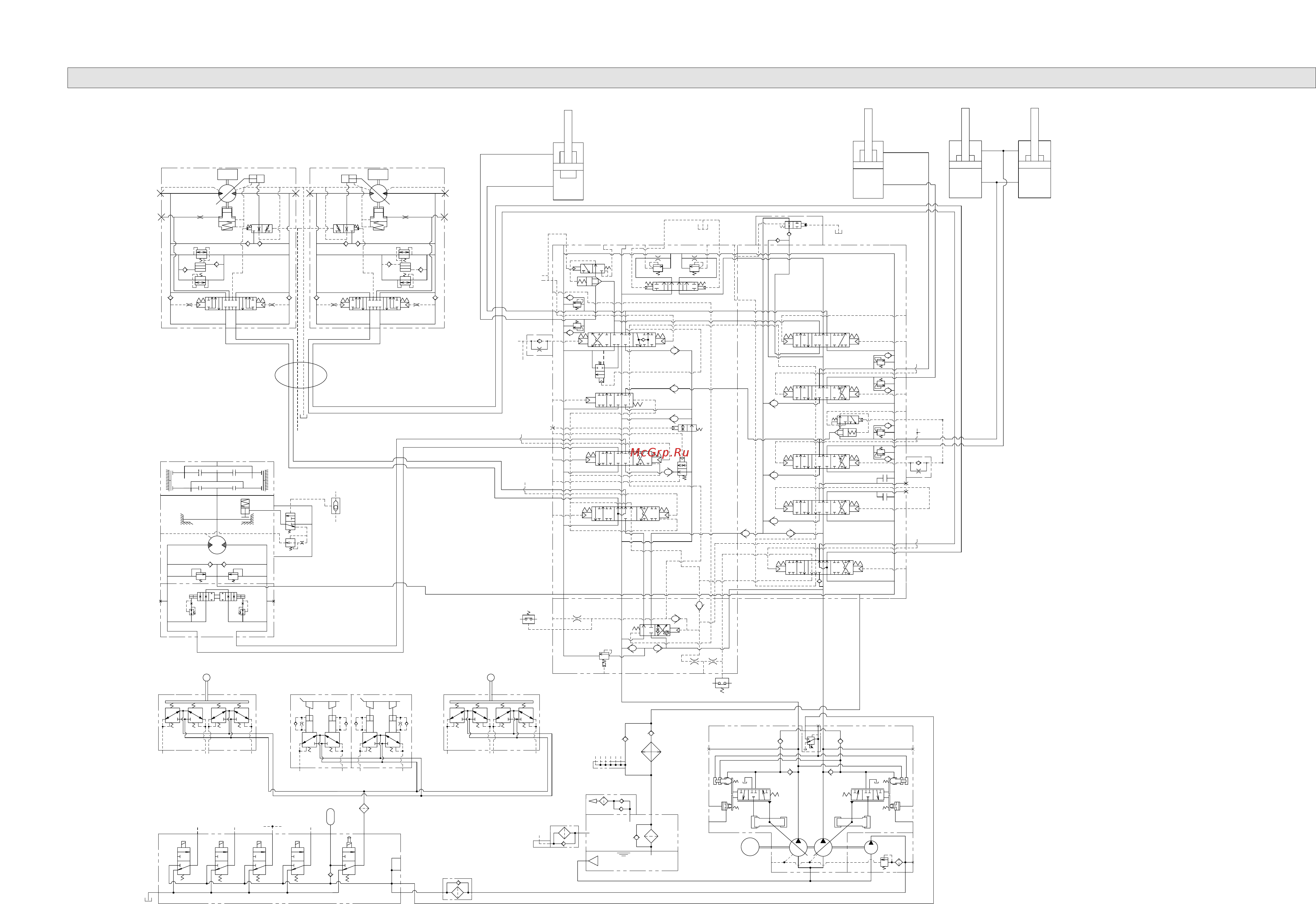The width and height of the screenshot is (1316, 904).
Task: Select the swing motor circle symbol
Action: [217, 545]
